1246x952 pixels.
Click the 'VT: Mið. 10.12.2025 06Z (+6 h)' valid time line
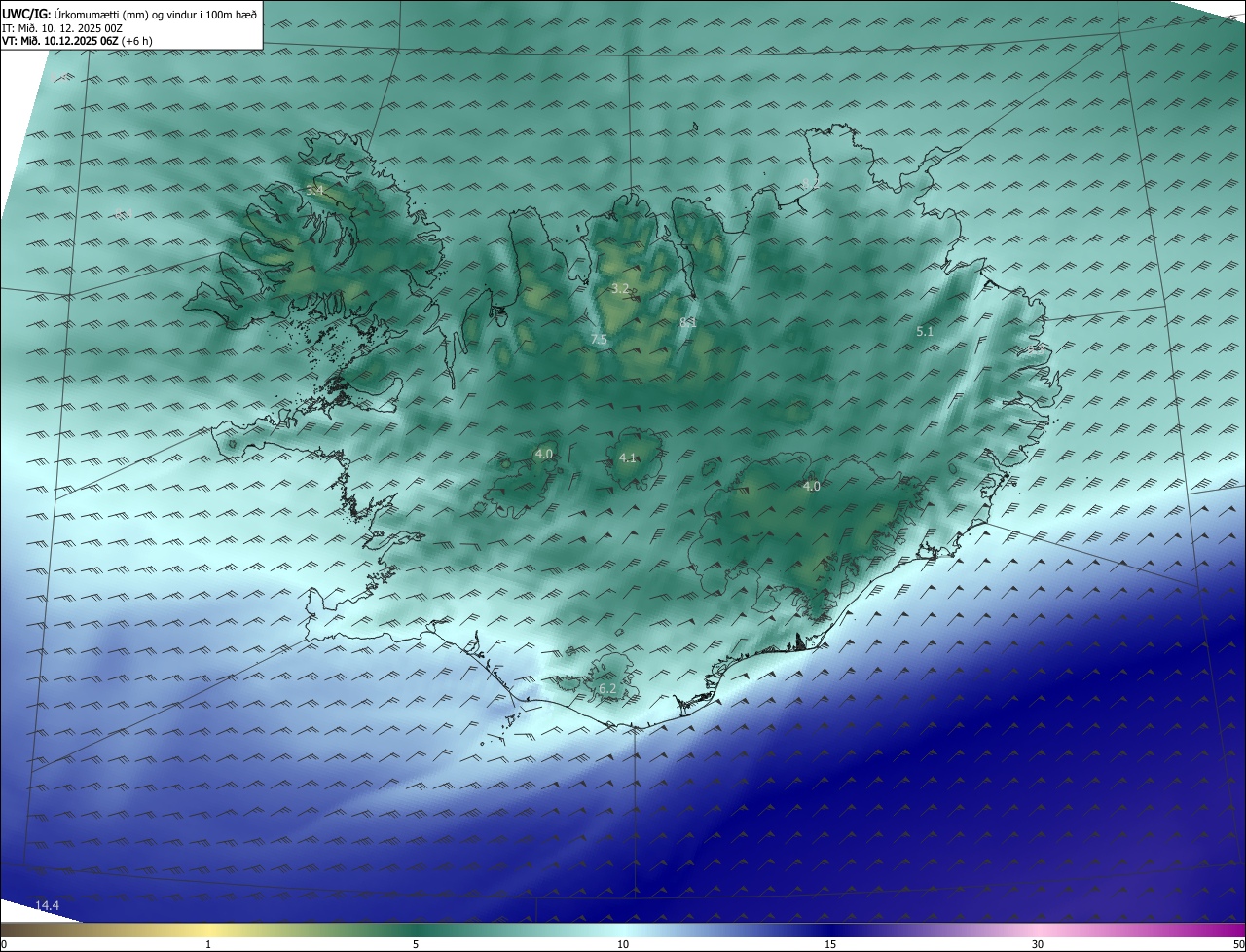click(x=77, y=41)
